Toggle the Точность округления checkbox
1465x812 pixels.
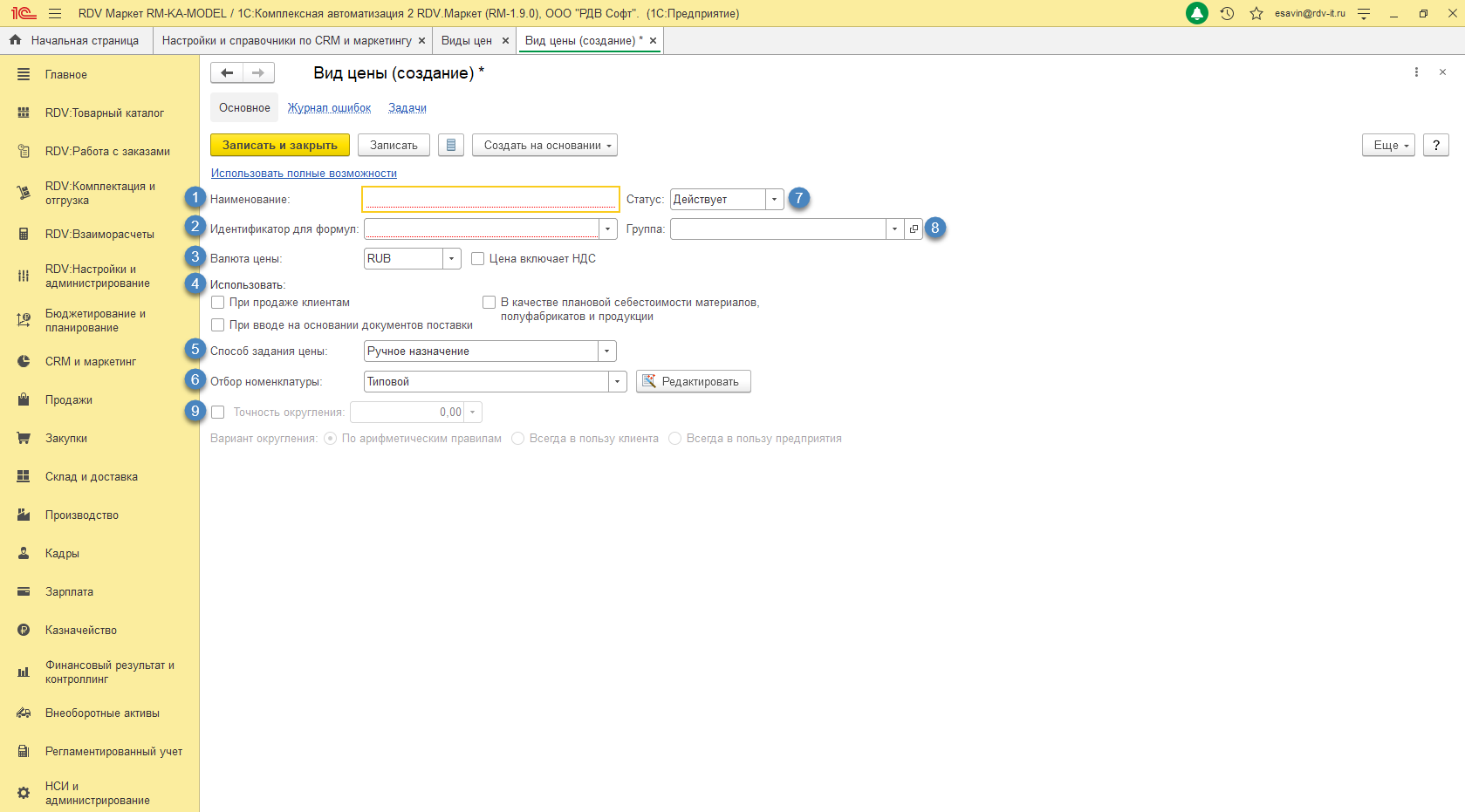coord(218,413)
